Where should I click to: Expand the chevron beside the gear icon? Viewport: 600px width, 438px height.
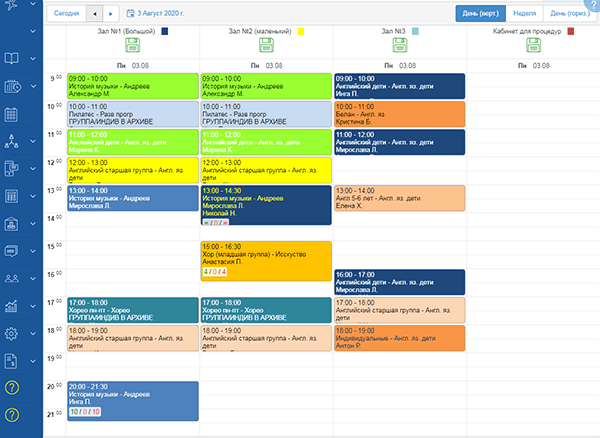(x=33, y=334)
